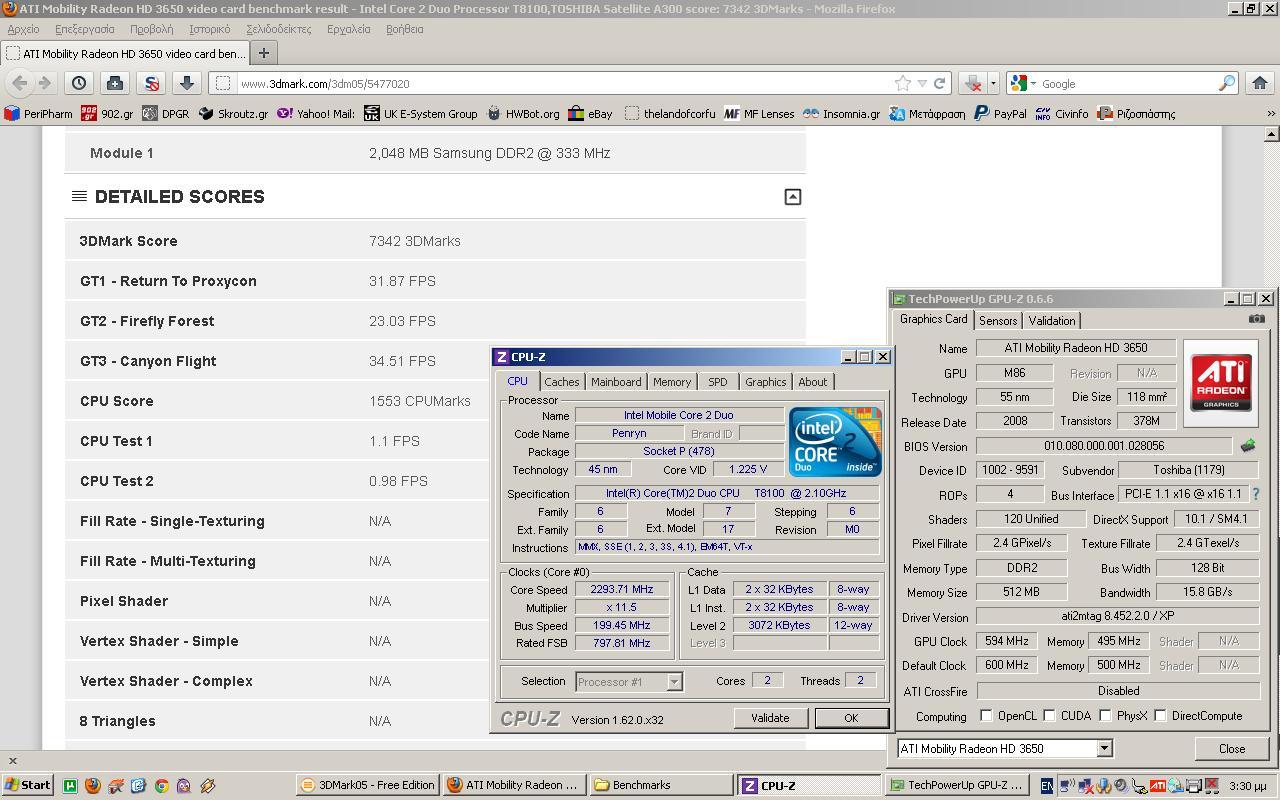This screenshot has height=800, width=1280.
Task: Click the page vertical scrollbar up arrow
Action: (1271, 134)
